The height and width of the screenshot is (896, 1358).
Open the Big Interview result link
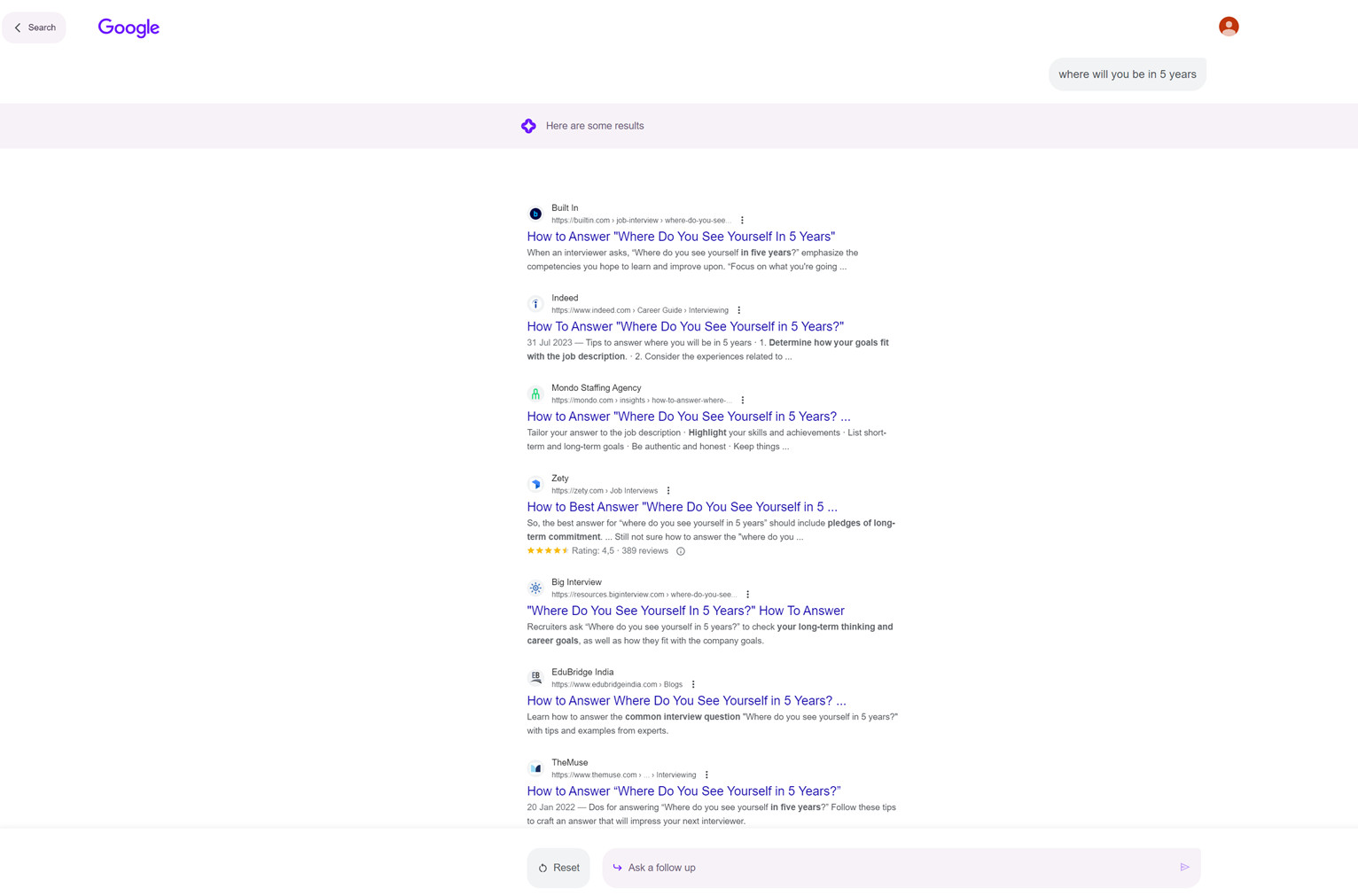(x=685, y=610)
